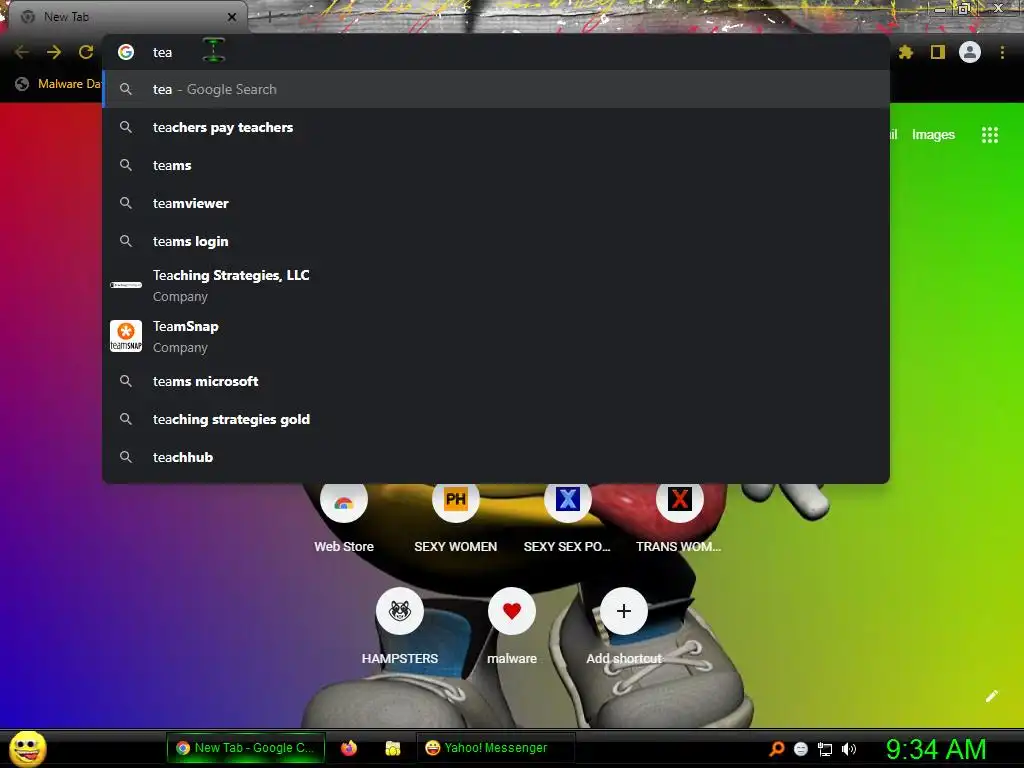Click the Images link
The image size is (1024, 768).
coord(933,135)
